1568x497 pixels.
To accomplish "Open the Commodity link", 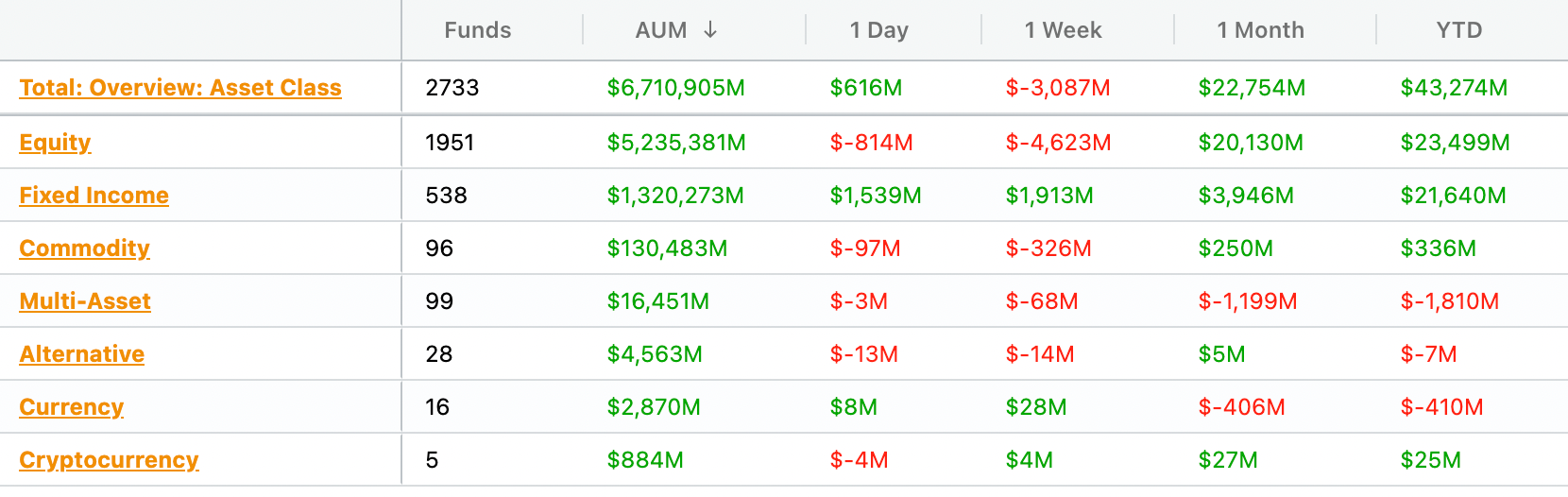I will (x=85, y=248).
